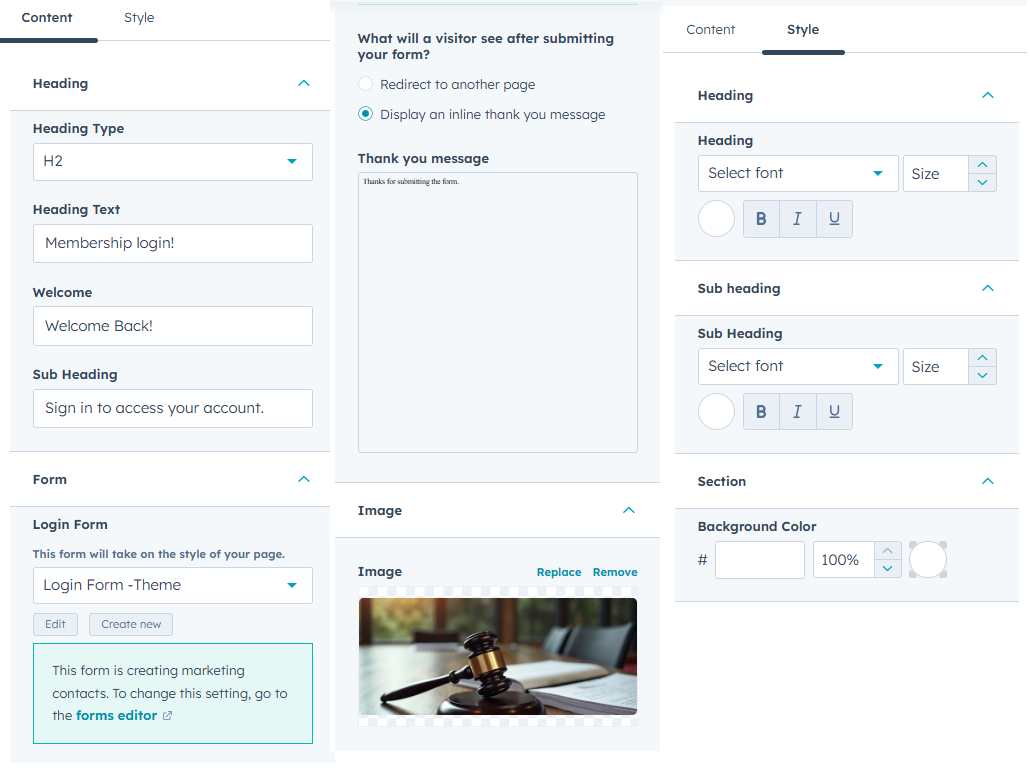This screenshot has width=1030, height=772.
Task: Select Display an inline thank you message
Action: tap(366, 114)
